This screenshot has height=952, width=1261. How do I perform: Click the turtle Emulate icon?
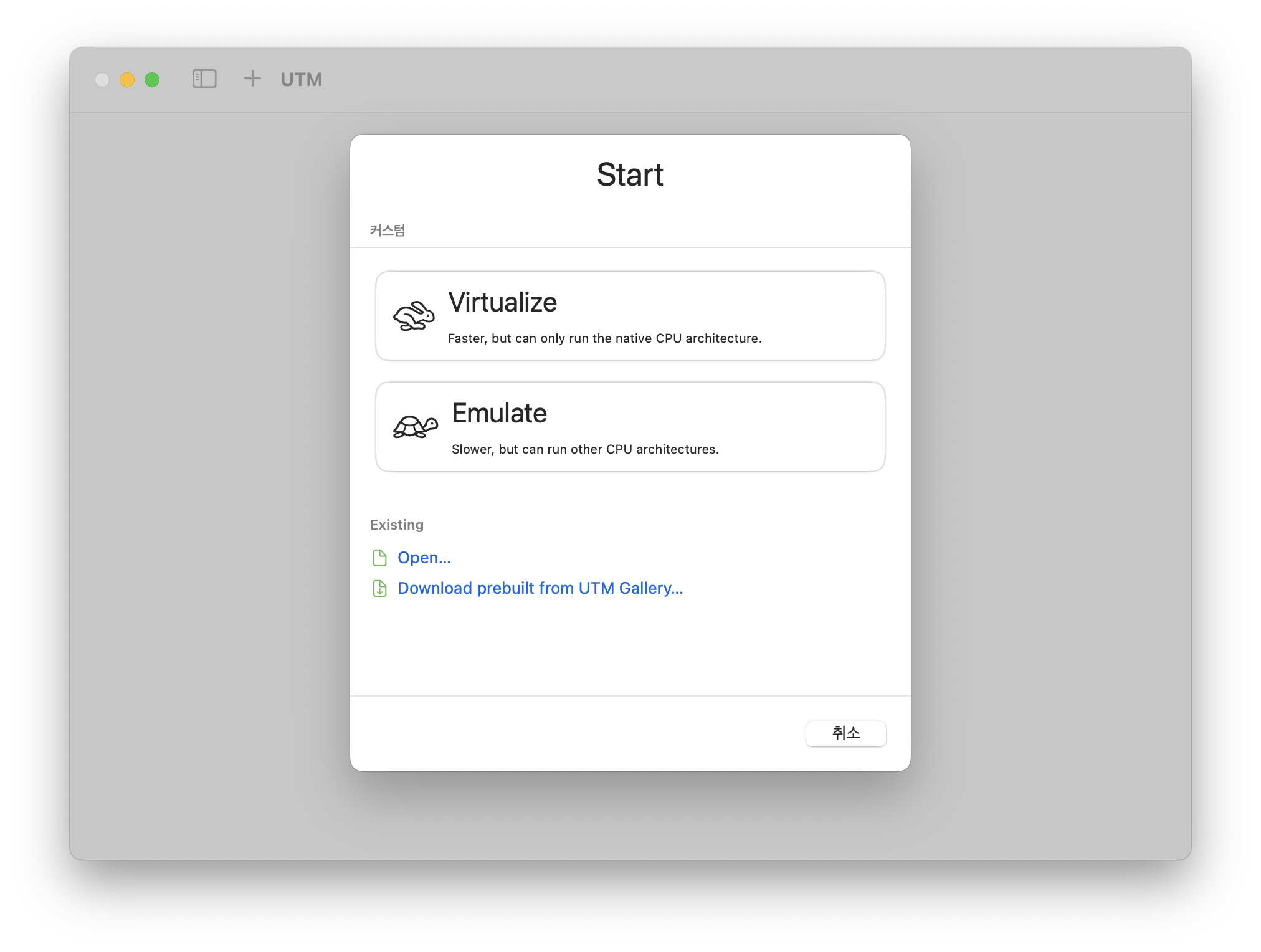tap(415, 427)
